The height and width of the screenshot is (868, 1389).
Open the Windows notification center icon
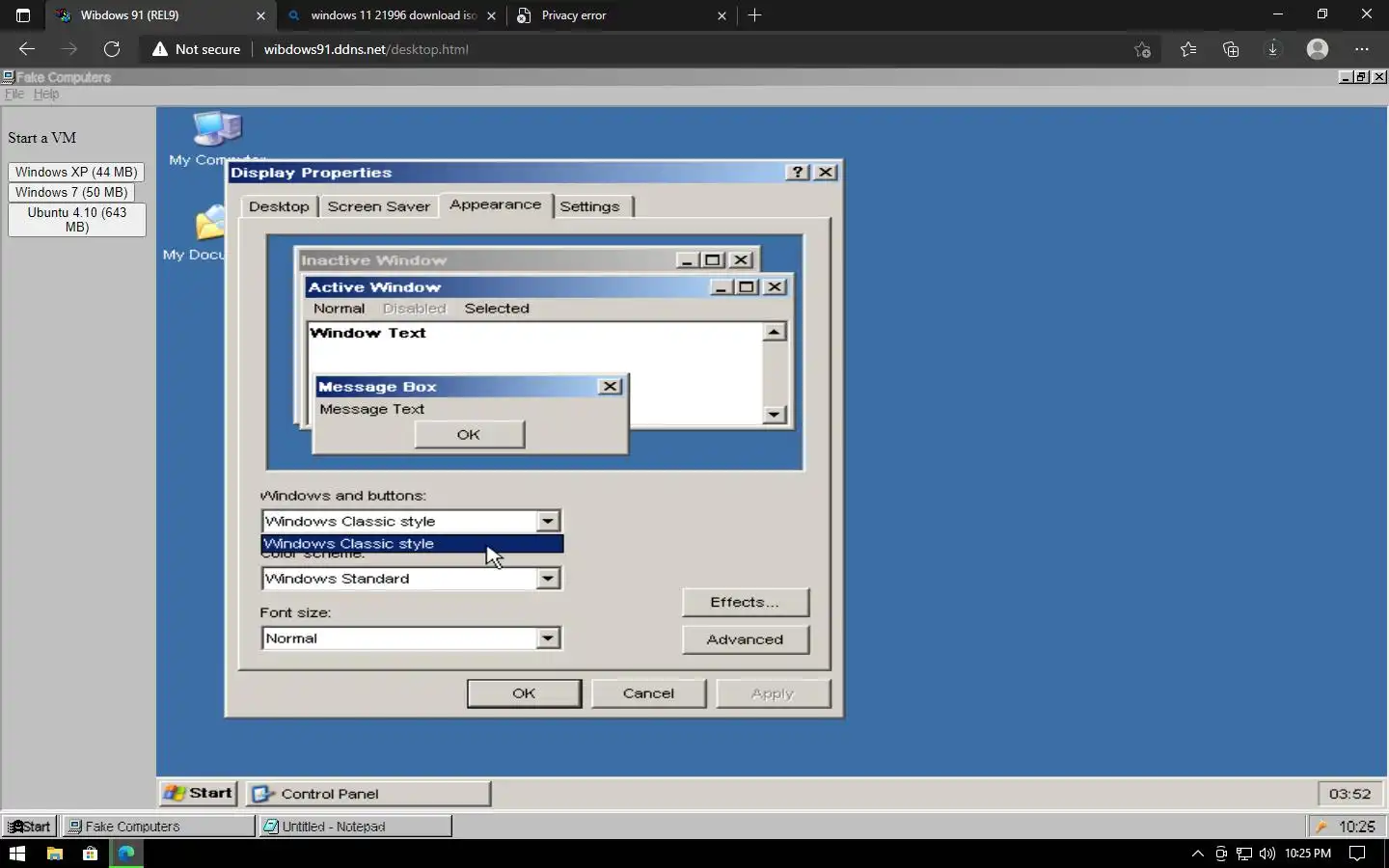(x=1357, y=854)
